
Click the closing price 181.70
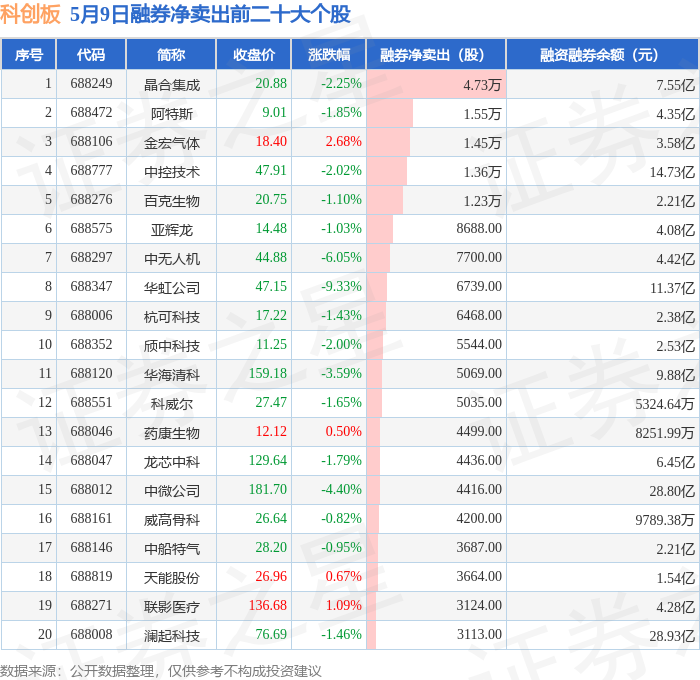coord(268,490)
